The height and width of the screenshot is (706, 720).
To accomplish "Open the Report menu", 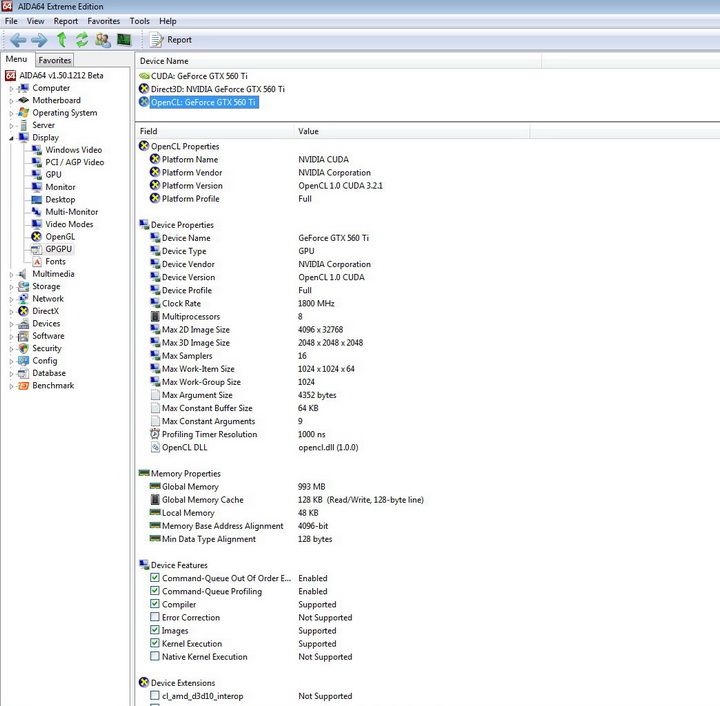I will click(66, 21).
